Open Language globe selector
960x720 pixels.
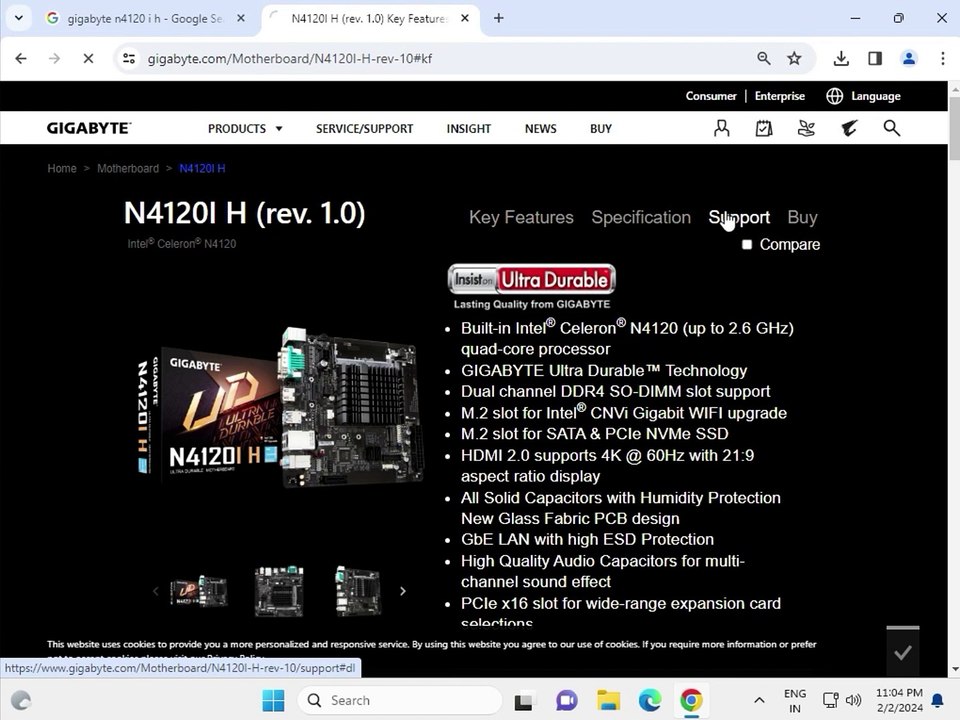coord(863,96)
